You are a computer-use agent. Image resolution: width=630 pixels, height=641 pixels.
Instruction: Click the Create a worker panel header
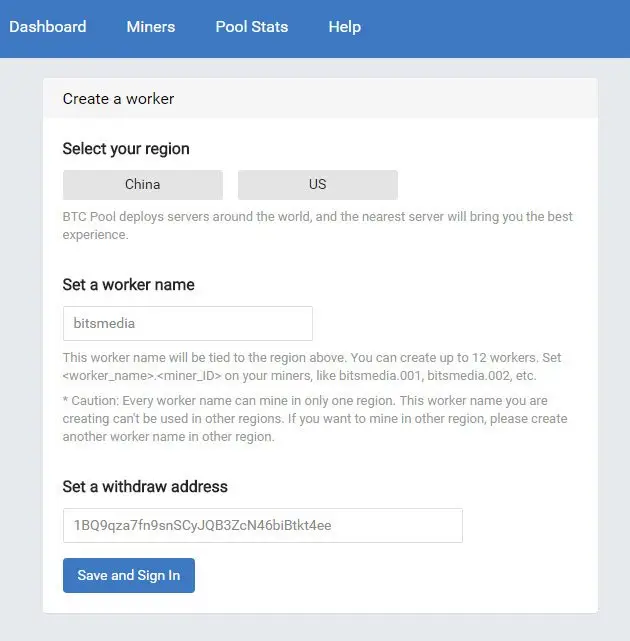[x=320, y=99]
